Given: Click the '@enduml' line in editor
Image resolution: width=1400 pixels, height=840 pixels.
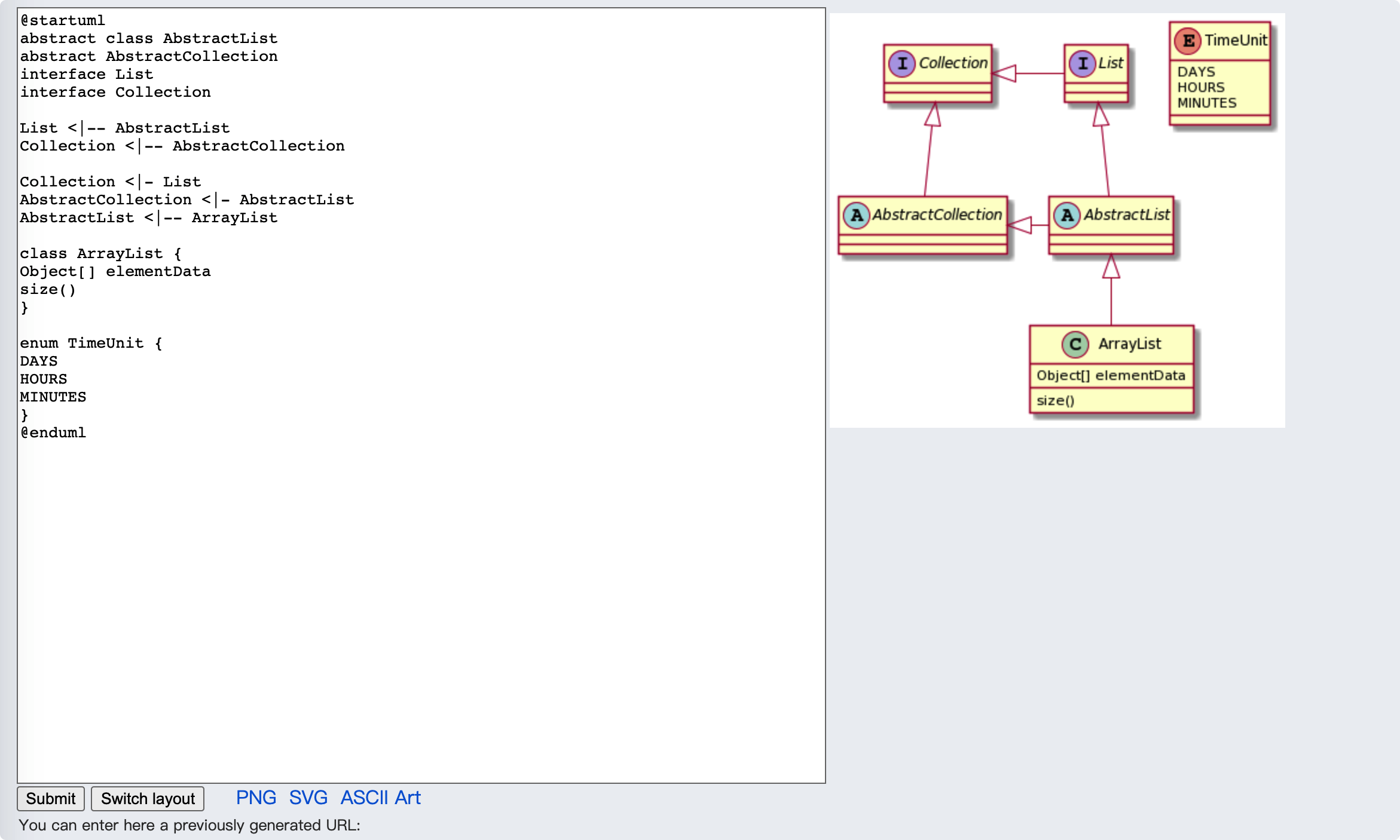Looking at the screenshot, I should coord(53,433).
